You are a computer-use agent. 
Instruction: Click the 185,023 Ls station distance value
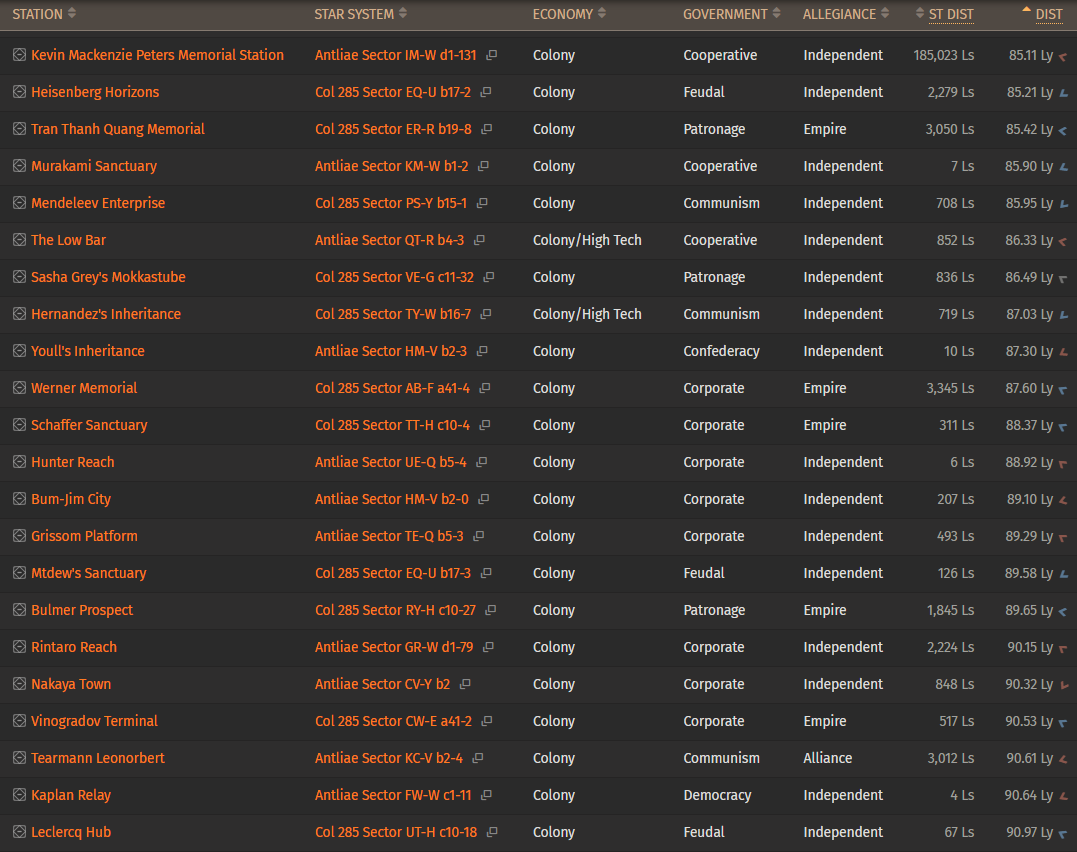click(x=944, y=55)
